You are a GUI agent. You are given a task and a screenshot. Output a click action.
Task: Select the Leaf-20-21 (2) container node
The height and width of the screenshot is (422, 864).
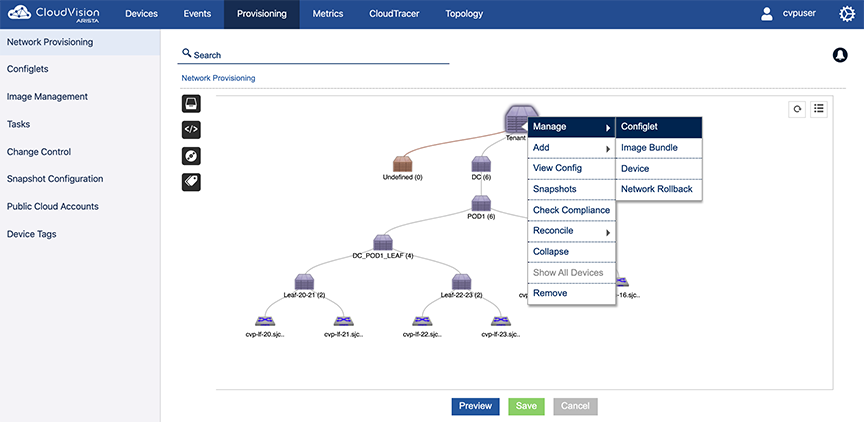tap(304, 282)
